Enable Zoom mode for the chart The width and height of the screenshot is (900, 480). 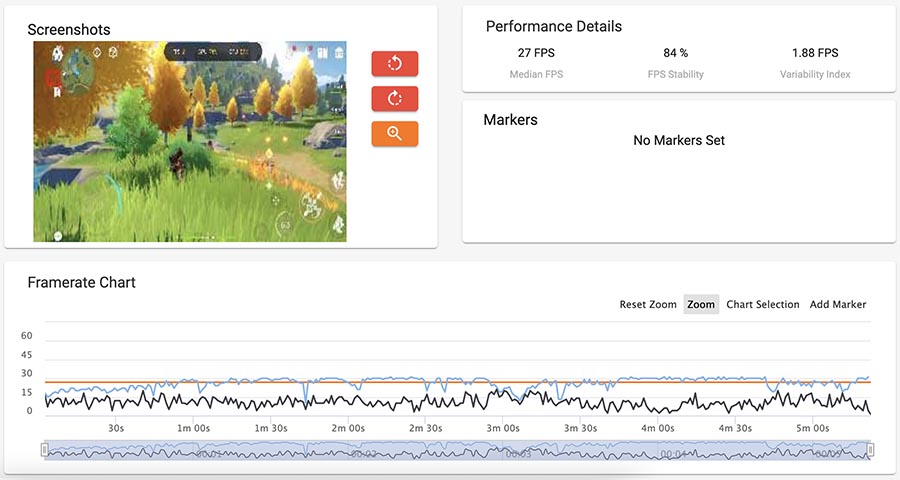[701, 304]
